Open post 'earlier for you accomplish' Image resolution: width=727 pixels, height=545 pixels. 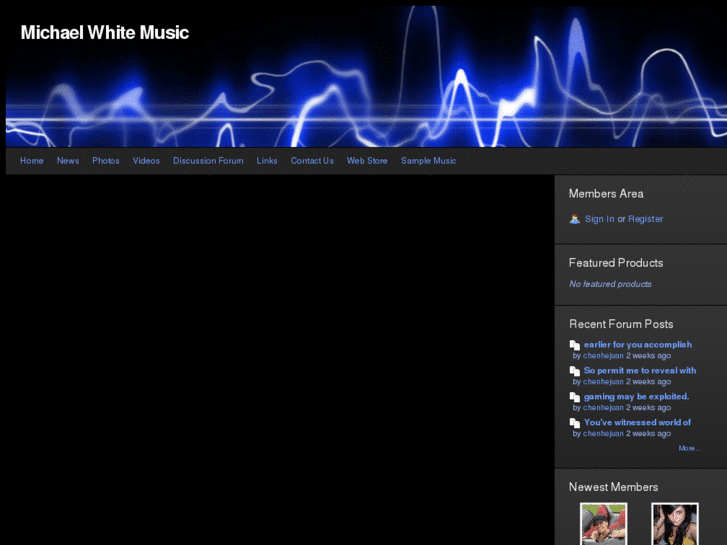(x=638, y=345)
